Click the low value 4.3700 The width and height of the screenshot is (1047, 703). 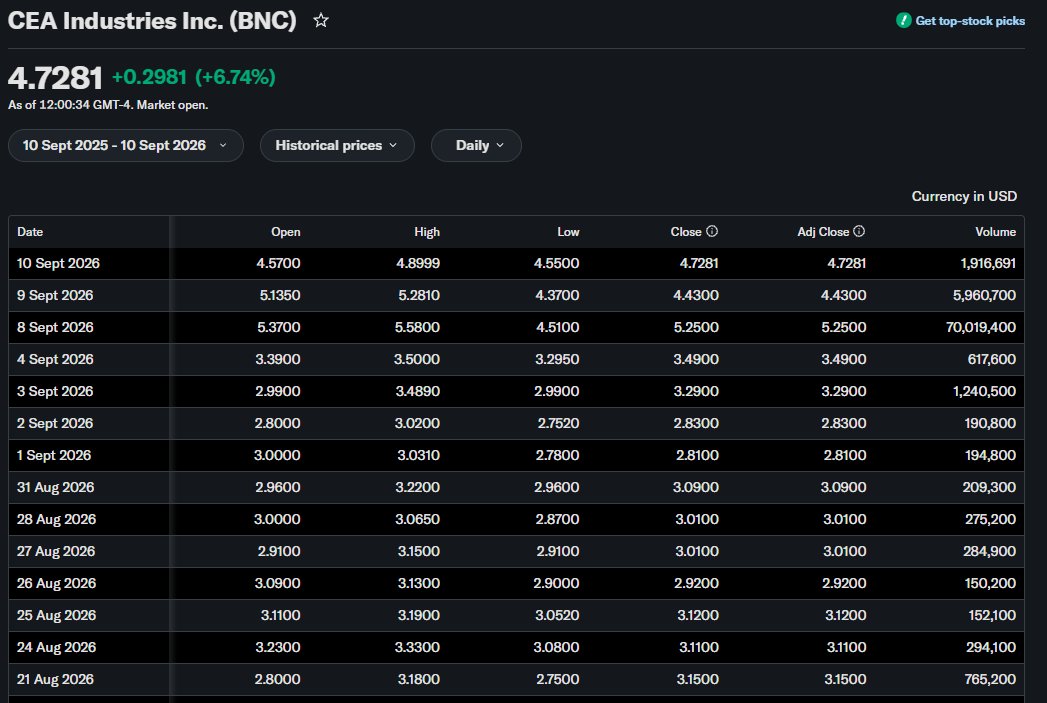click(558, 296)
